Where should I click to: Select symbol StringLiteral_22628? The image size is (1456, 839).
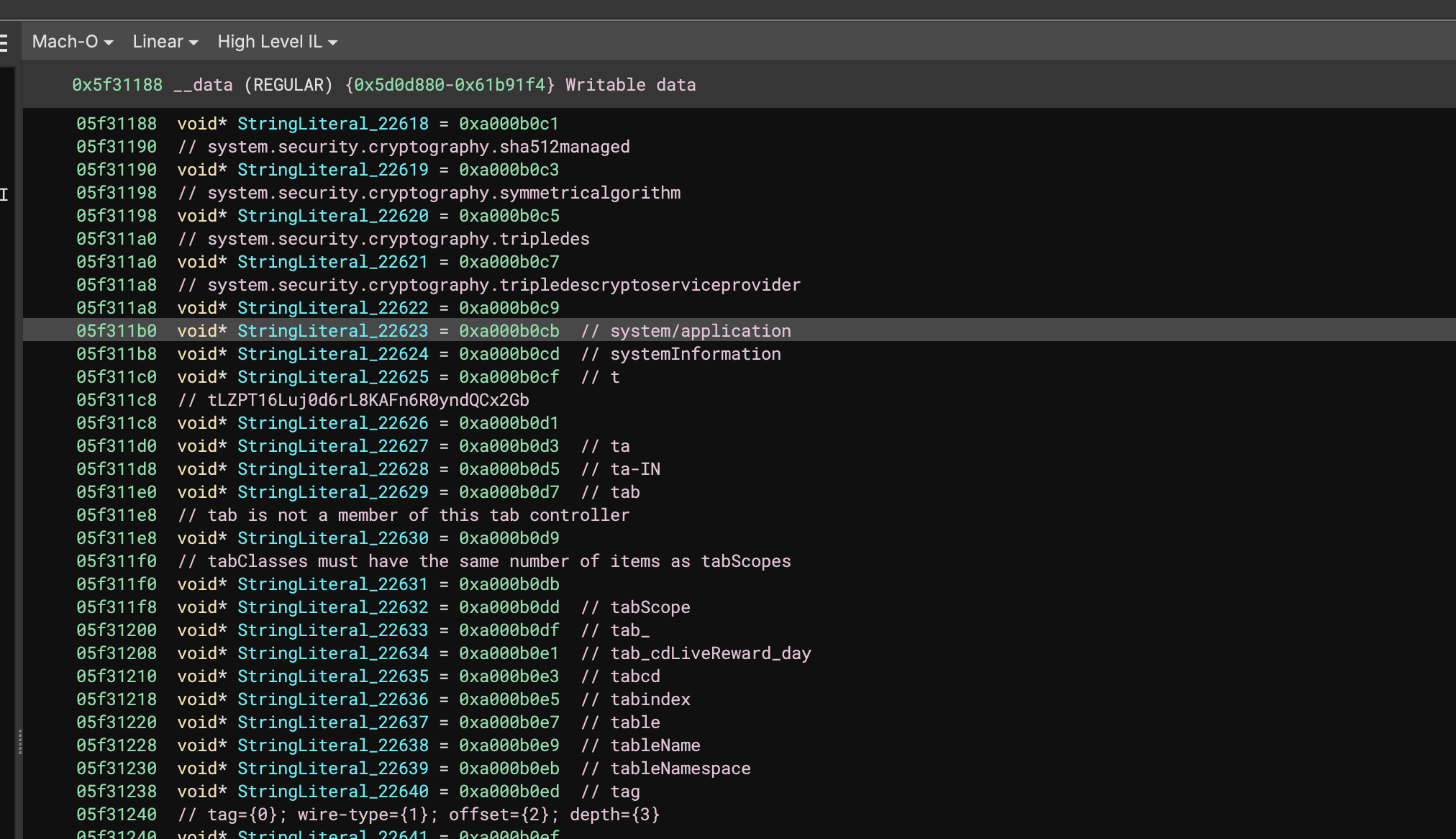coord(333,469)
